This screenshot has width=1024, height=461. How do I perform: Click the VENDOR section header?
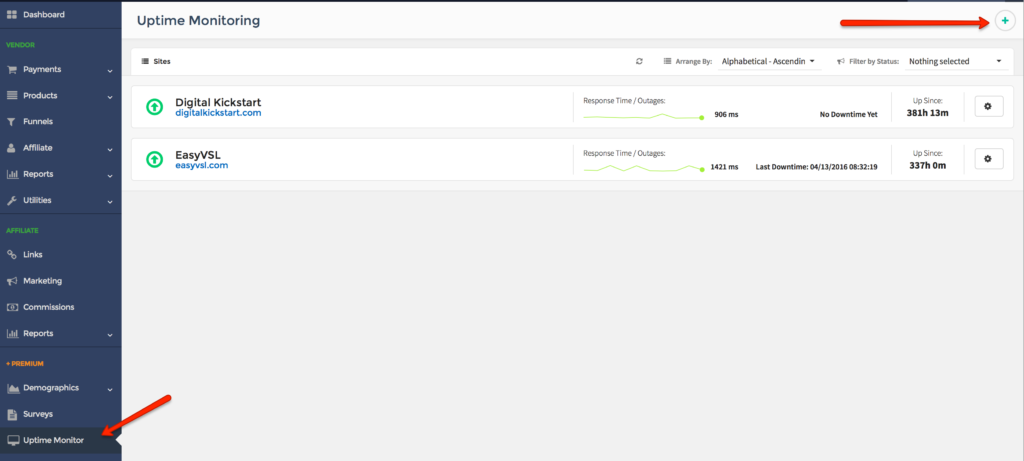pos(20,45)
